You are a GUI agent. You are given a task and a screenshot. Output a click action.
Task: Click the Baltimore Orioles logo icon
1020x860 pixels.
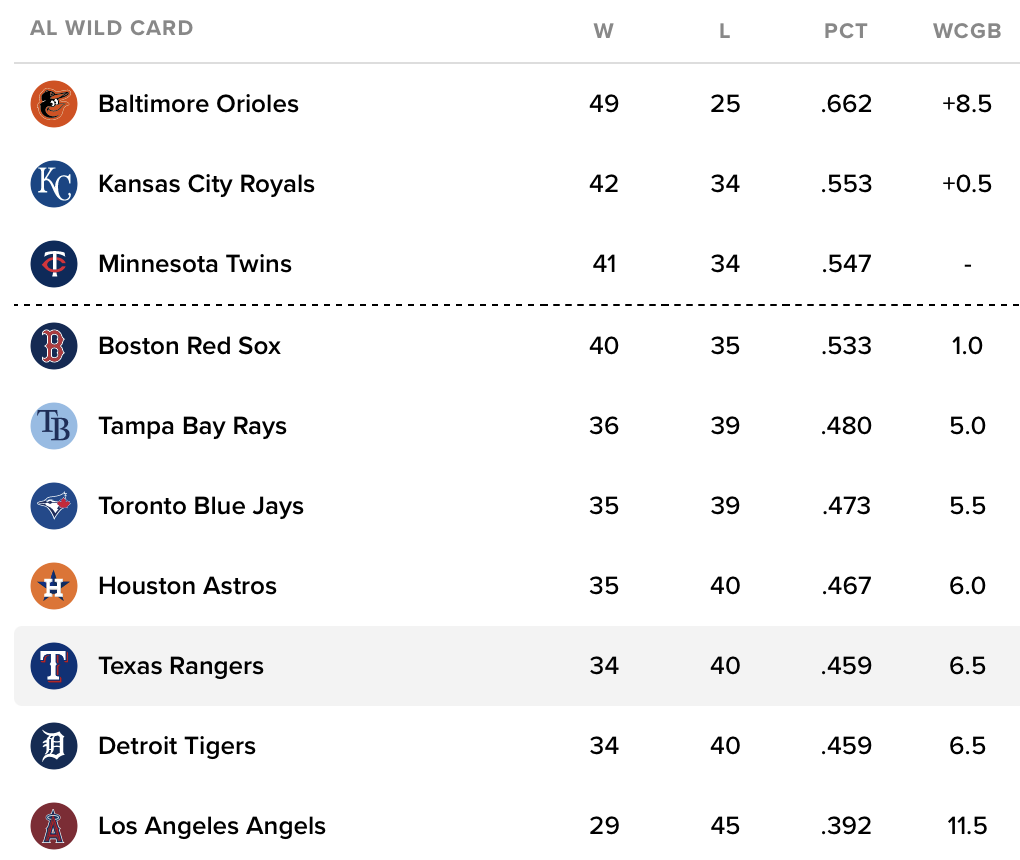tap(54, 104)
